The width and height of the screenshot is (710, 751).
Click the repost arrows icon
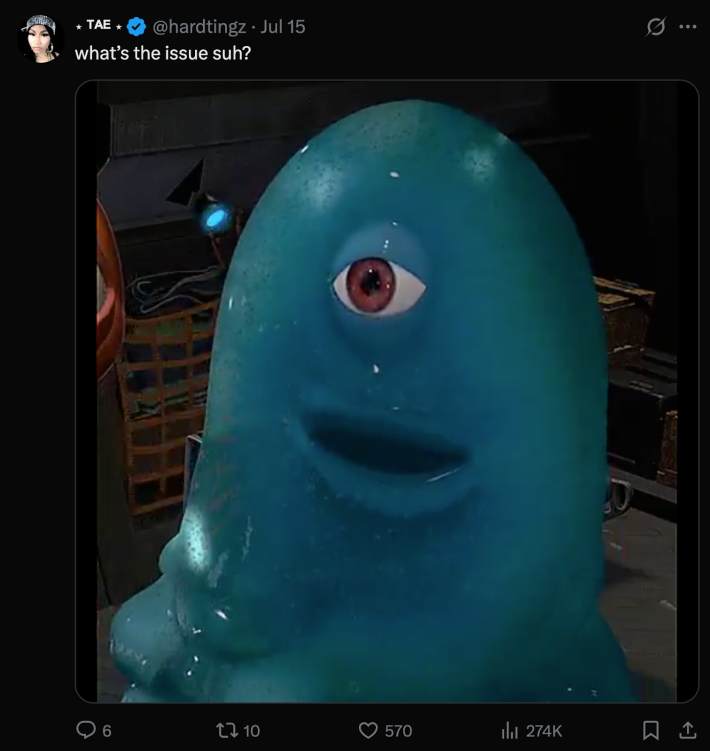click(x=227, y=731)
